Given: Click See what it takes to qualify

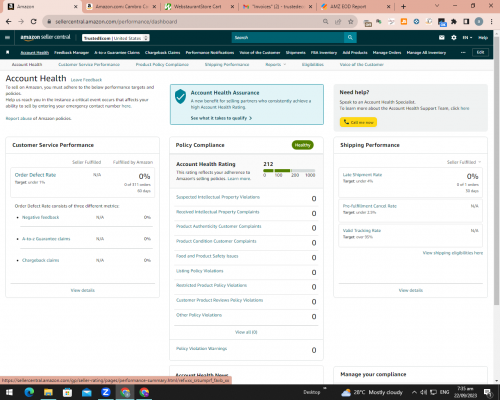Looking at the screenshot, I should pyautogui.click(x=221, y=118).
